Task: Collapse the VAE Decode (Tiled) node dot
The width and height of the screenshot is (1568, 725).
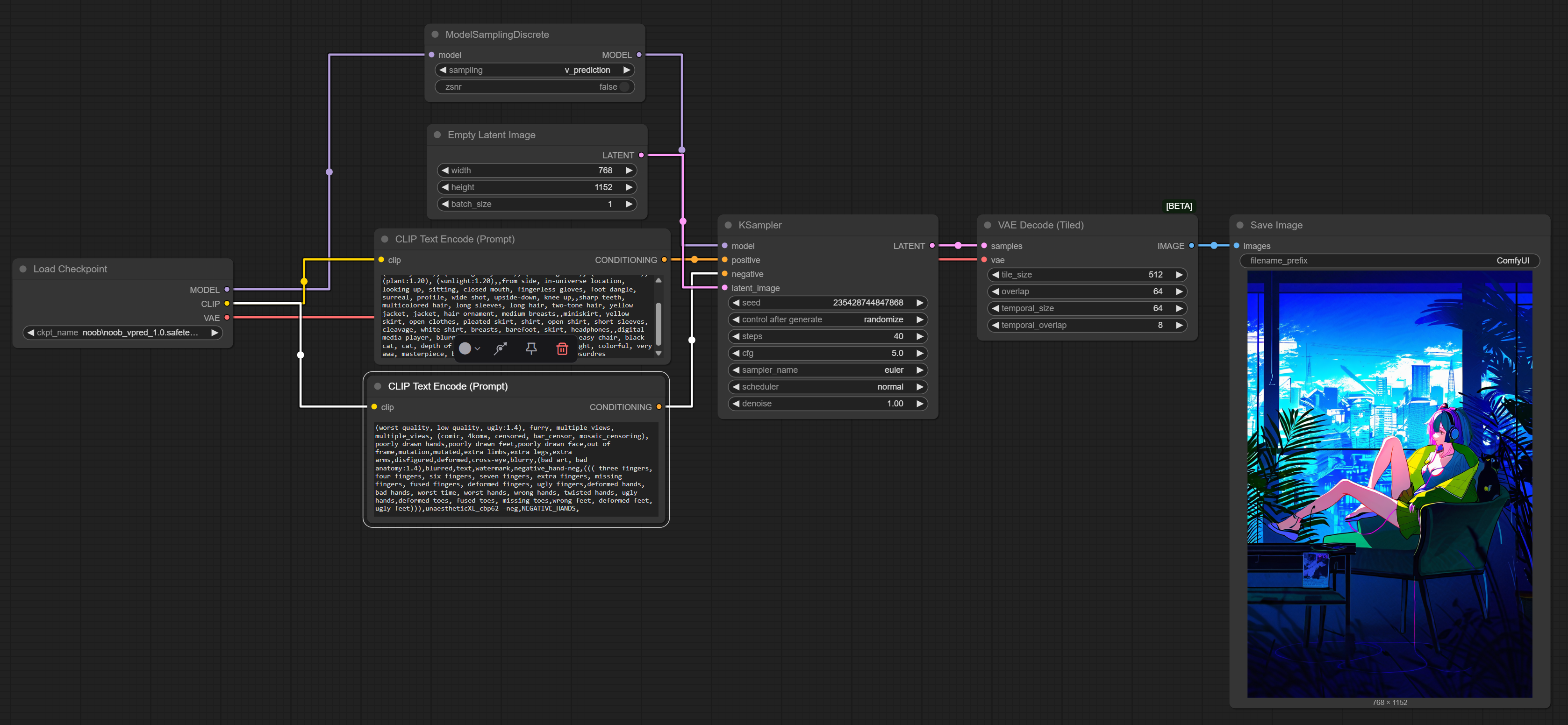Action: 988,225
